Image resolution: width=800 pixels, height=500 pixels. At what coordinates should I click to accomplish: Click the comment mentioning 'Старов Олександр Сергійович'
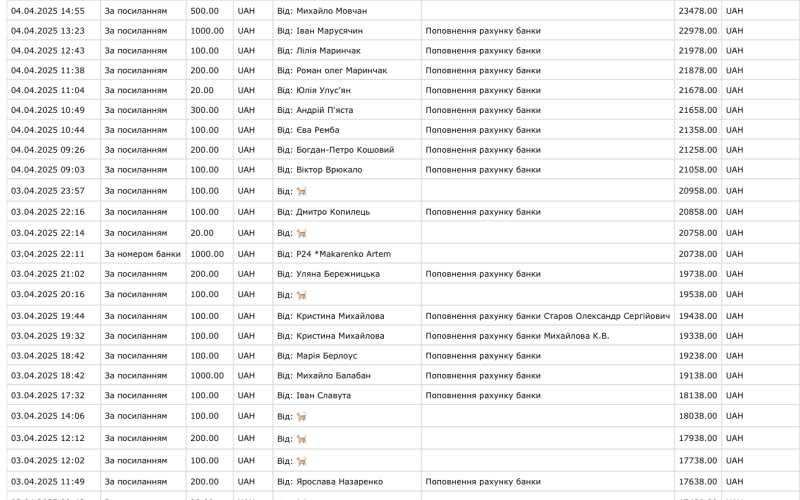(547, 316)
